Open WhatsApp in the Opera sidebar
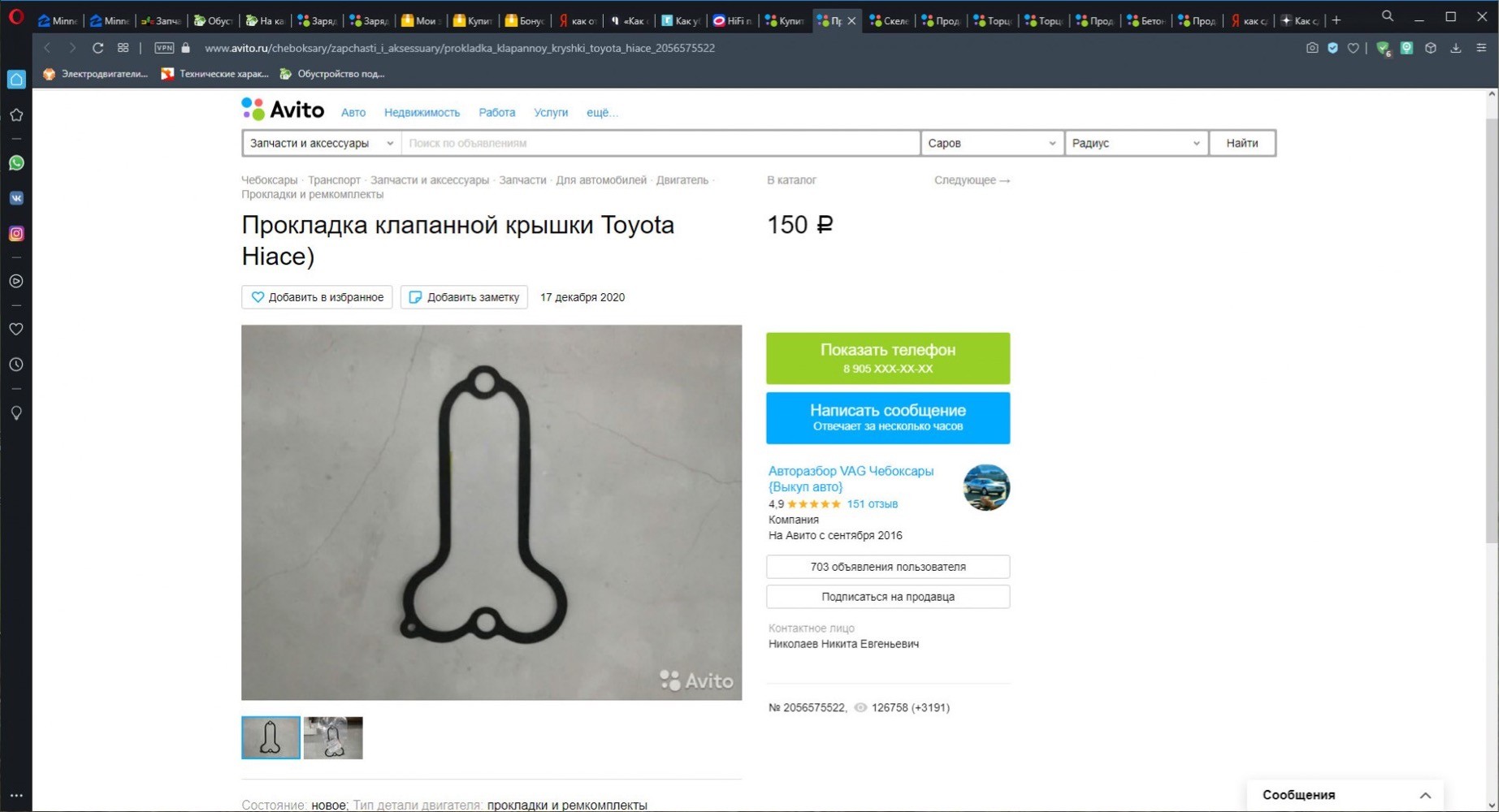The width and height of the screenshot is (1499, 812). pos(16,162)
